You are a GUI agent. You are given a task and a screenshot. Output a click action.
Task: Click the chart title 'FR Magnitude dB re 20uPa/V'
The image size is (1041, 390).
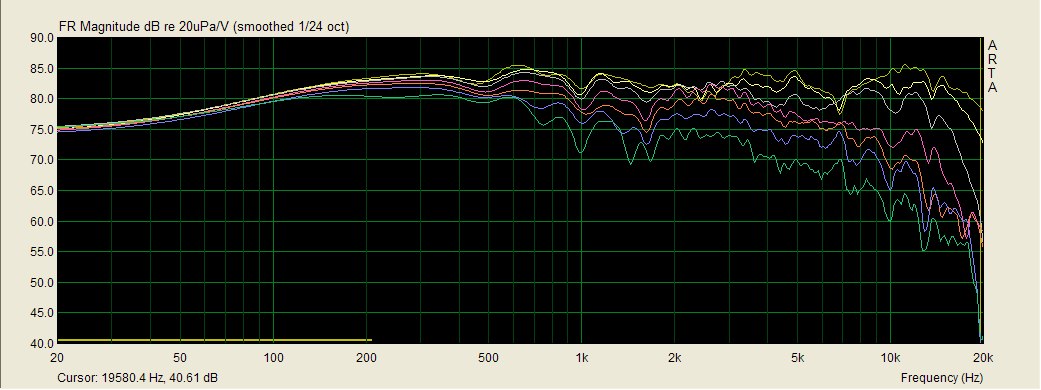145,27
